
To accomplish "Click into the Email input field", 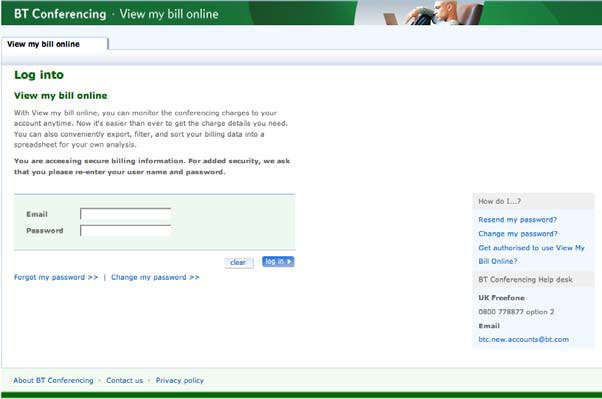I will click(x=126, y=214).
